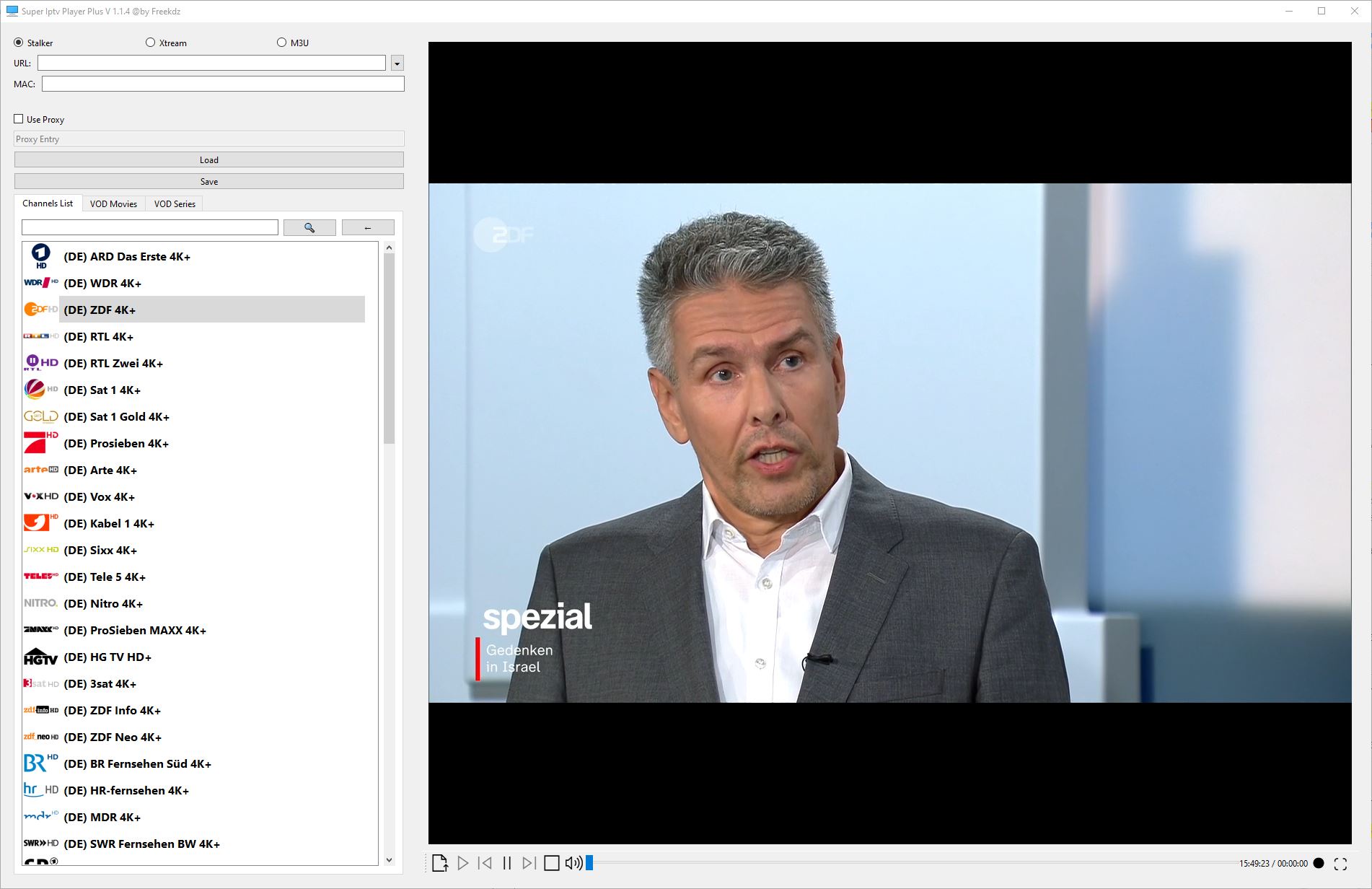Click the Nitro channel logo
This screenshot has width=1372, height=889.
point(41,603)
